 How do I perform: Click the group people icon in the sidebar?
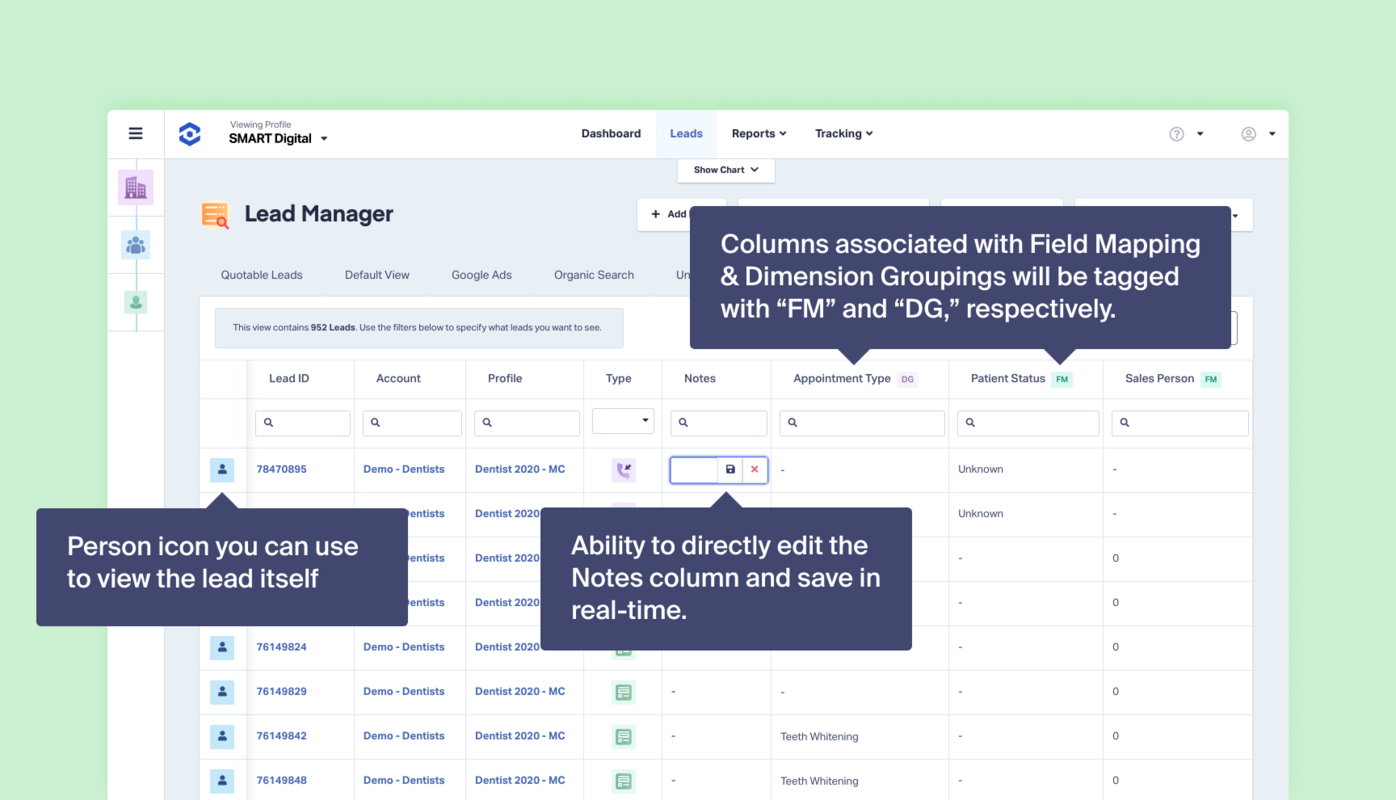click(135, 245)
